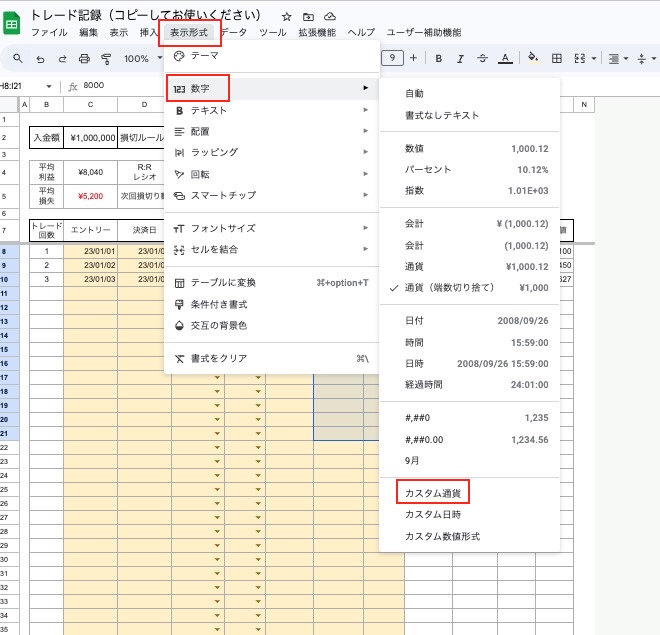Click the print icon

point(84,59)
